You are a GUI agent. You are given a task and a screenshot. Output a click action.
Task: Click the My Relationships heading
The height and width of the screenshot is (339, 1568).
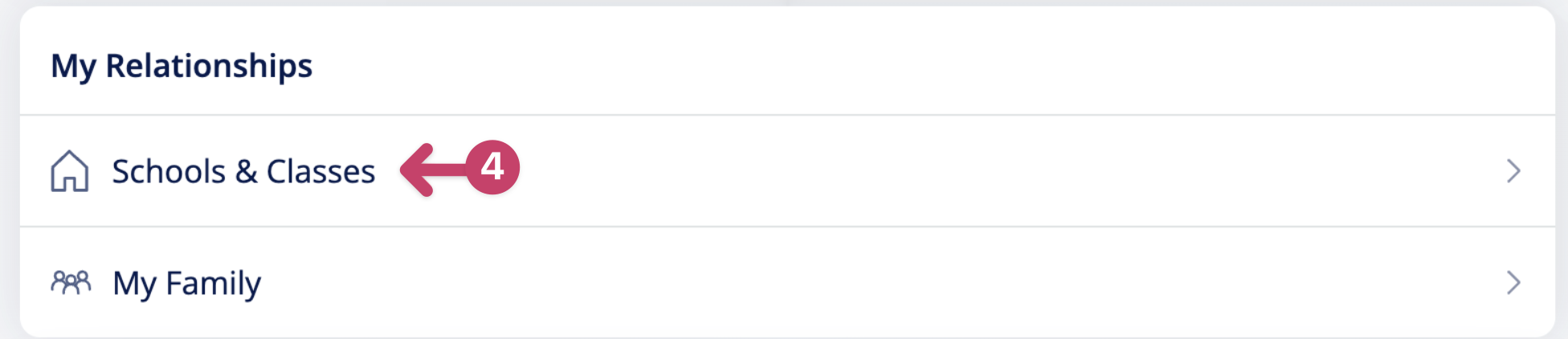(x=182, y=66)
